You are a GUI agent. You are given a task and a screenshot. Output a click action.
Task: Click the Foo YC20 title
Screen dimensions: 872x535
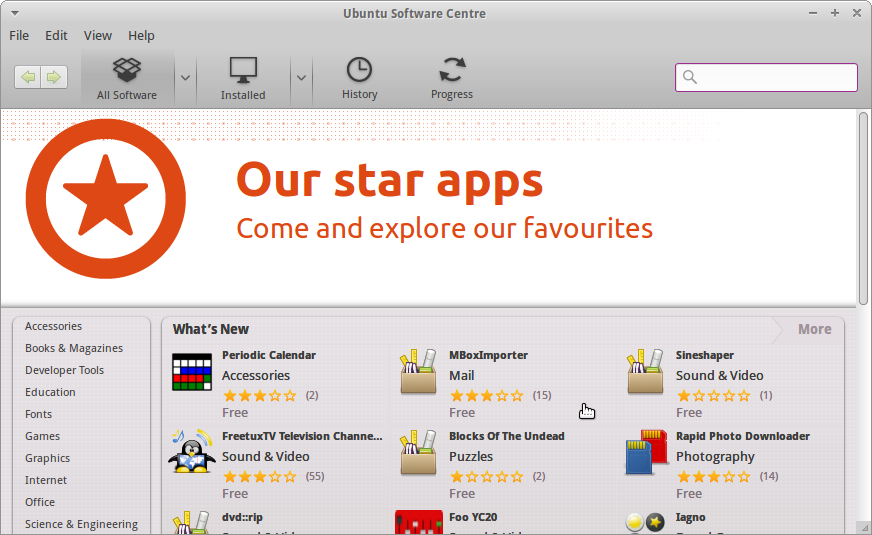point(473,517)
